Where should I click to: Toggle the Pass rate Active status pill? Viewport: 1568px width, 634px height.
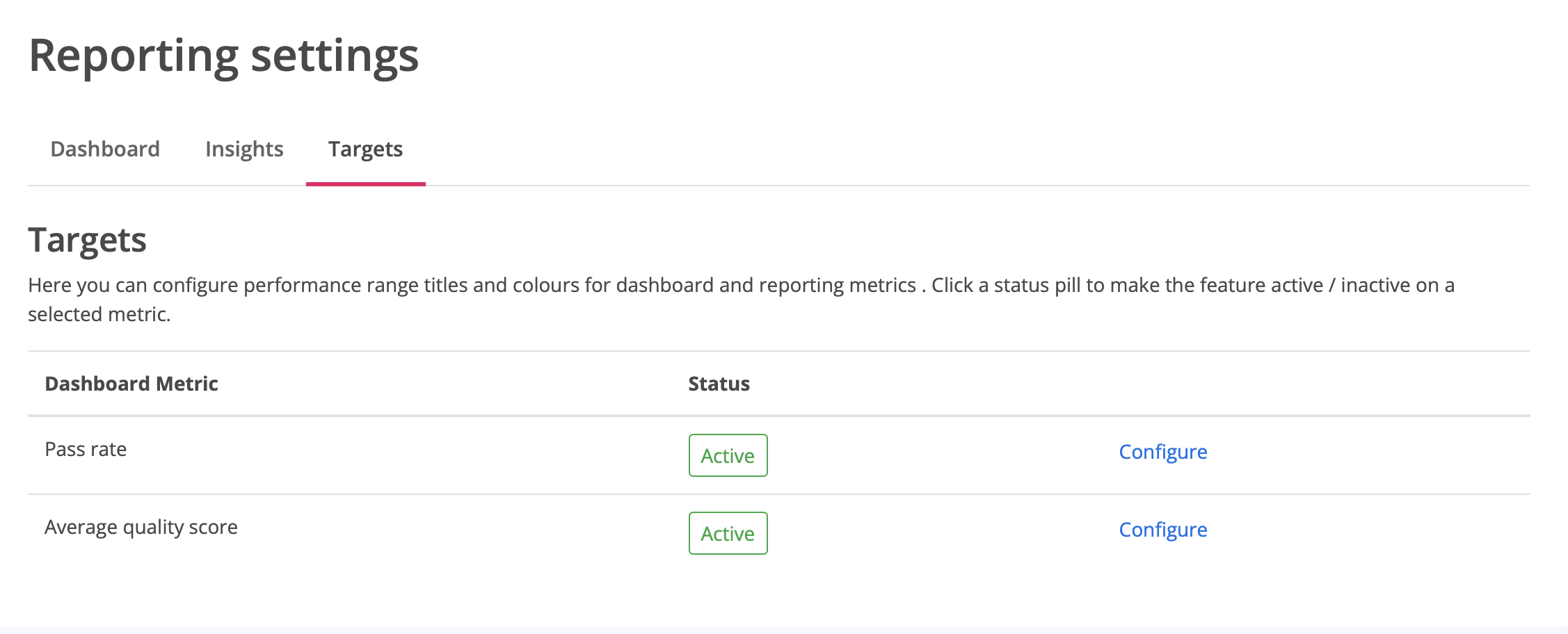point(728,455)
